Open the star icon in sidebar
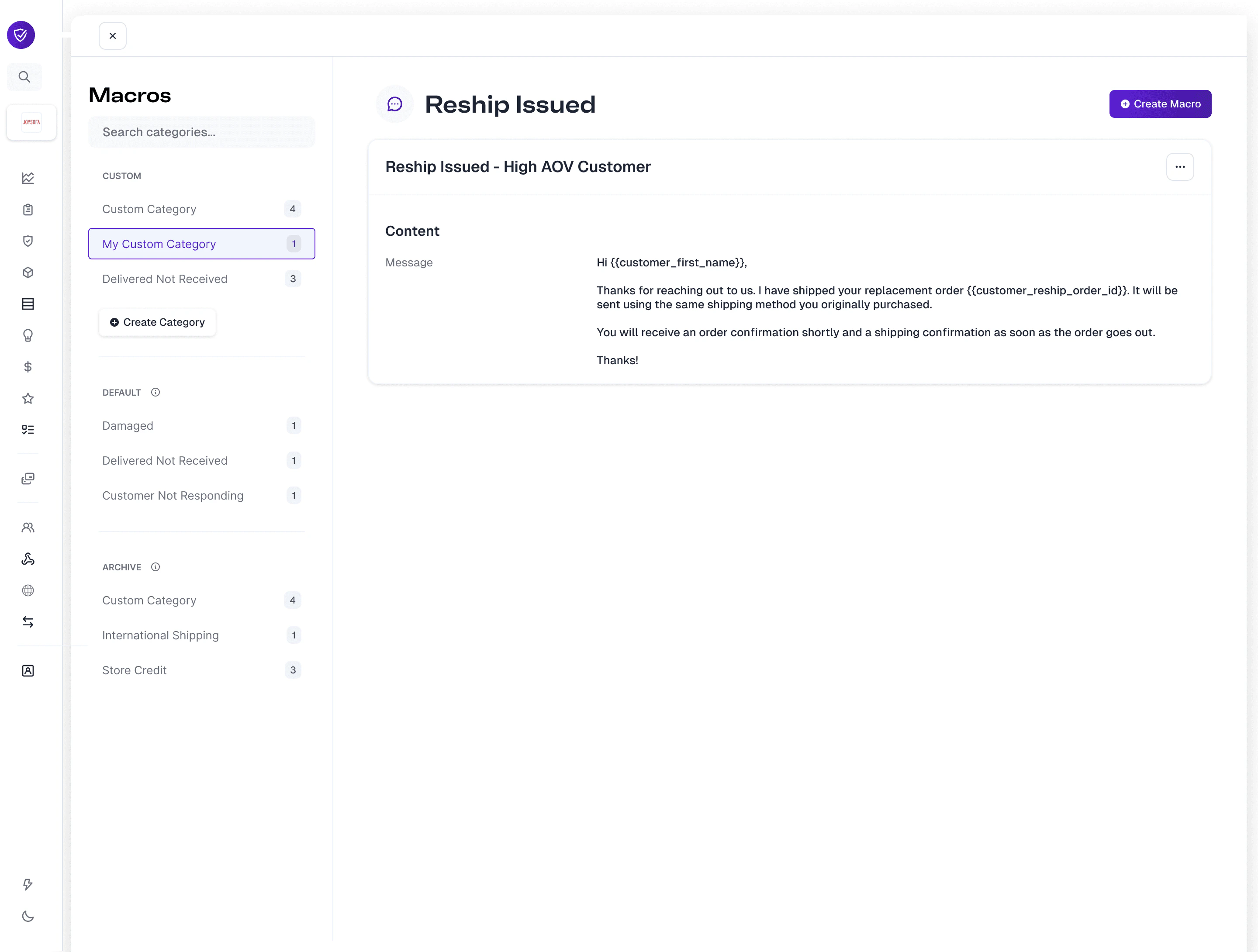 tap(28, 398)
